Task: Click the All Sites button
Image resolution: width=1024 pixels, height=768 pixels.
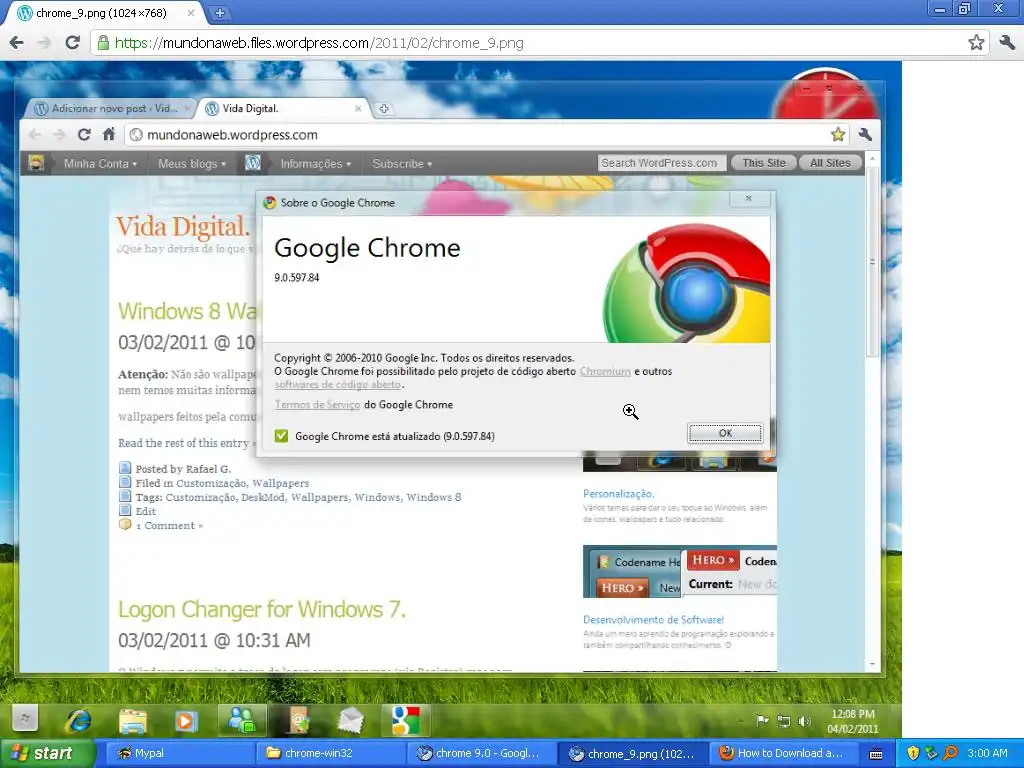Action: tap(830, 163)
